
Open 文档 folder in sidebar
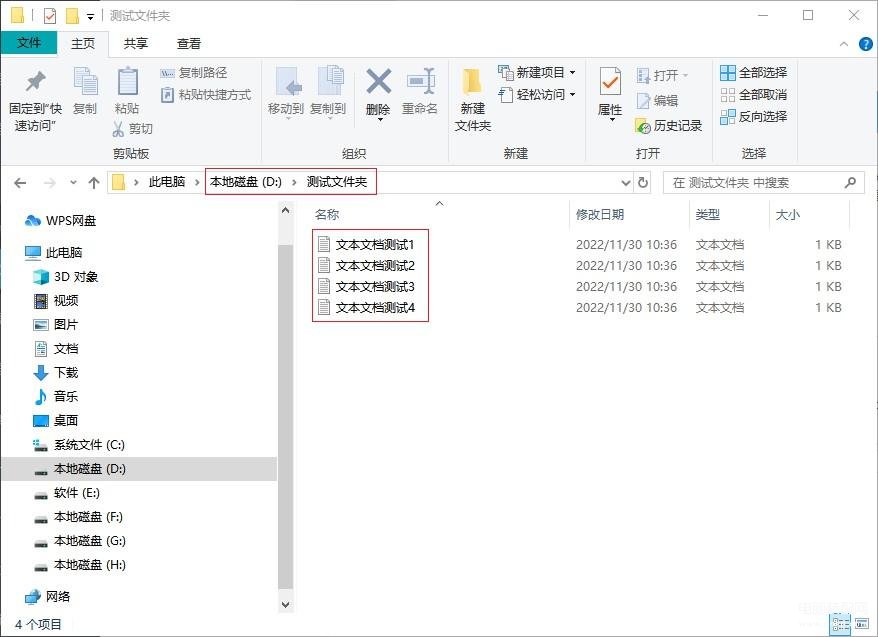point(56,349)
